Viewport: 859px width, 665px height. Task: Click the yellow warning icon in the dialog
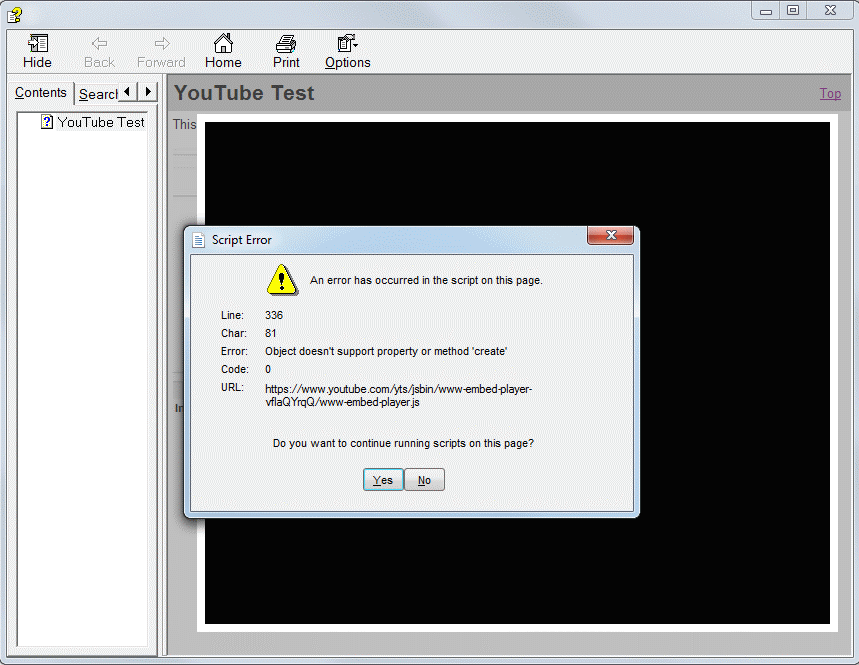281,280
